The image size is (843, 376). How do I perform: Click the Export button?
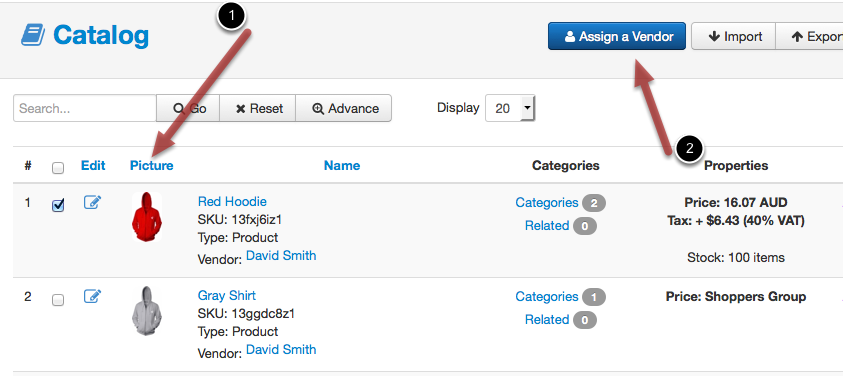point(810,37)
